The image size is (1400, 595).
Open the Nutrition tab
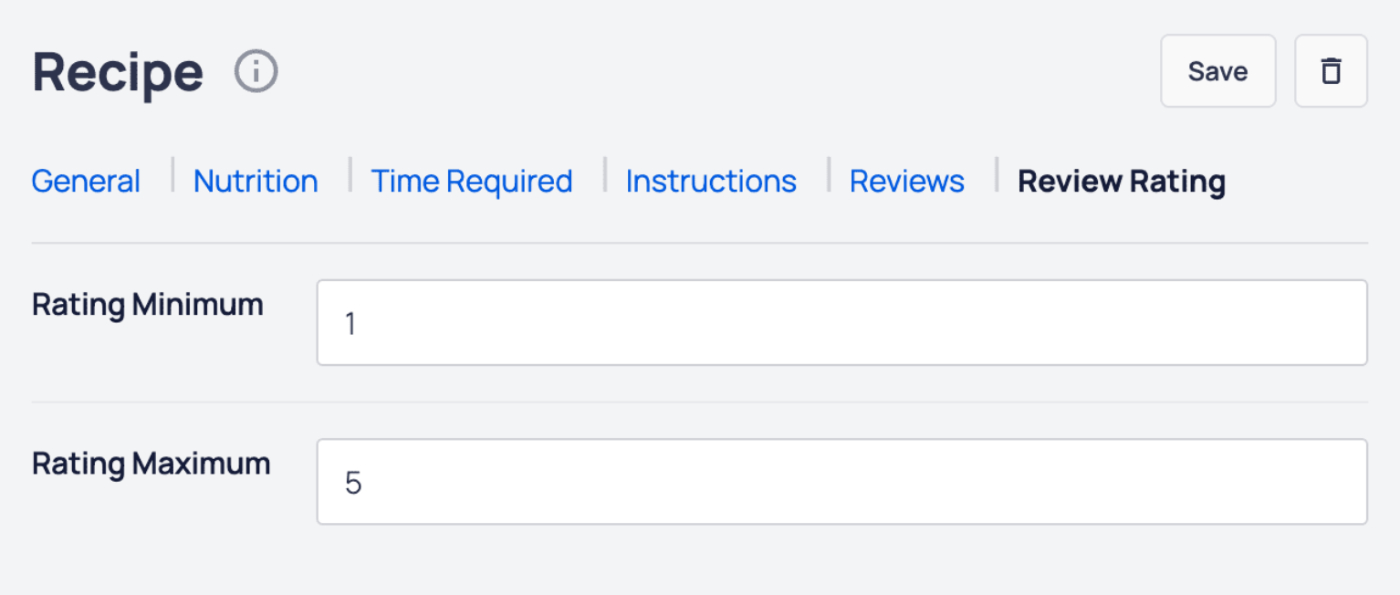255,181
